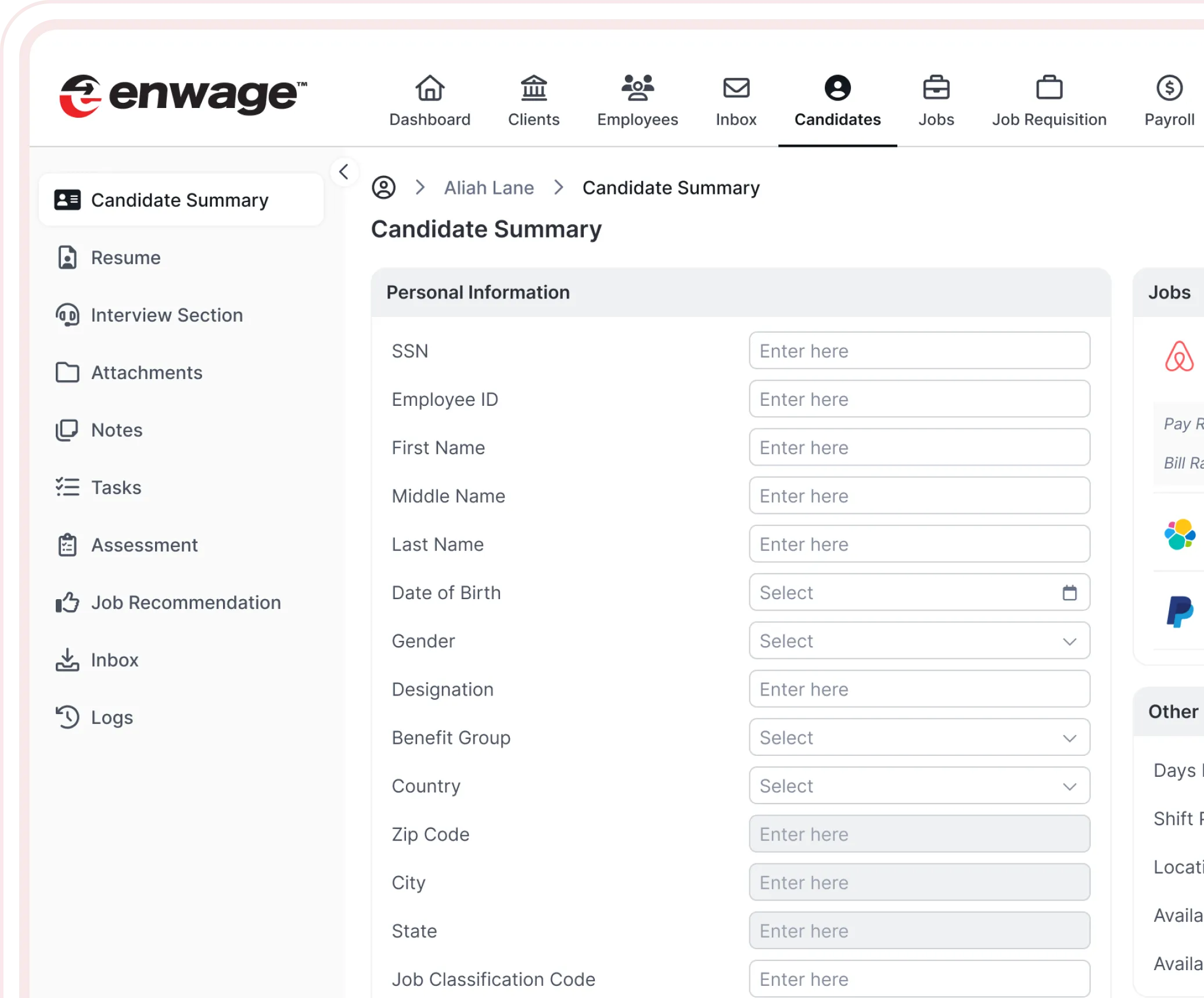Open the Employees group icon
1204x998 pixels.
click(637, 88)
